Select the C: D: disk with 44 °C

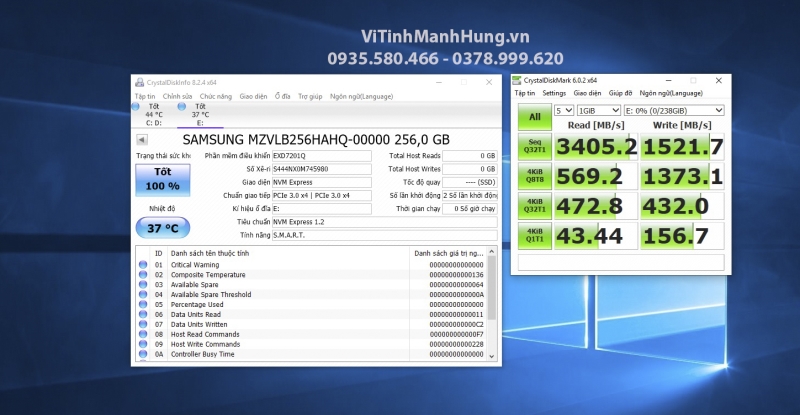(153, 114)
